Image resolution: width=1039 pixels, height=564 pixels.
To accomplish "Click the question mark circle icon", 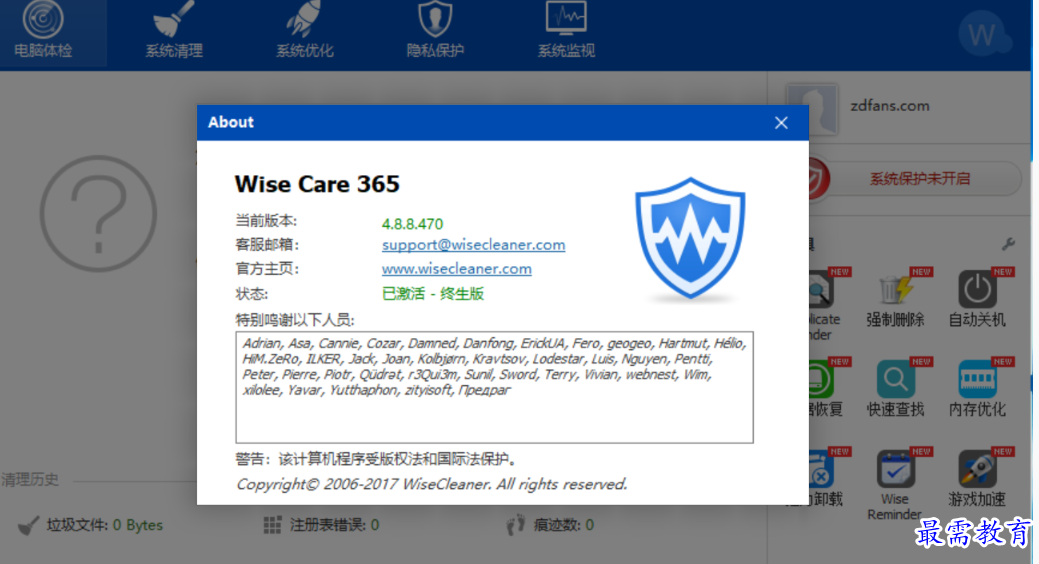I will 98,213.
